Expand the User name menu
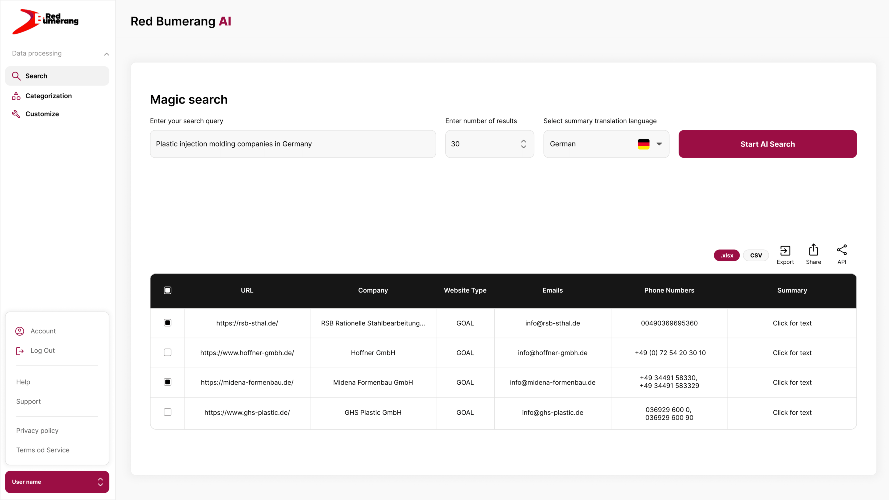 click(x=57, y=482)
